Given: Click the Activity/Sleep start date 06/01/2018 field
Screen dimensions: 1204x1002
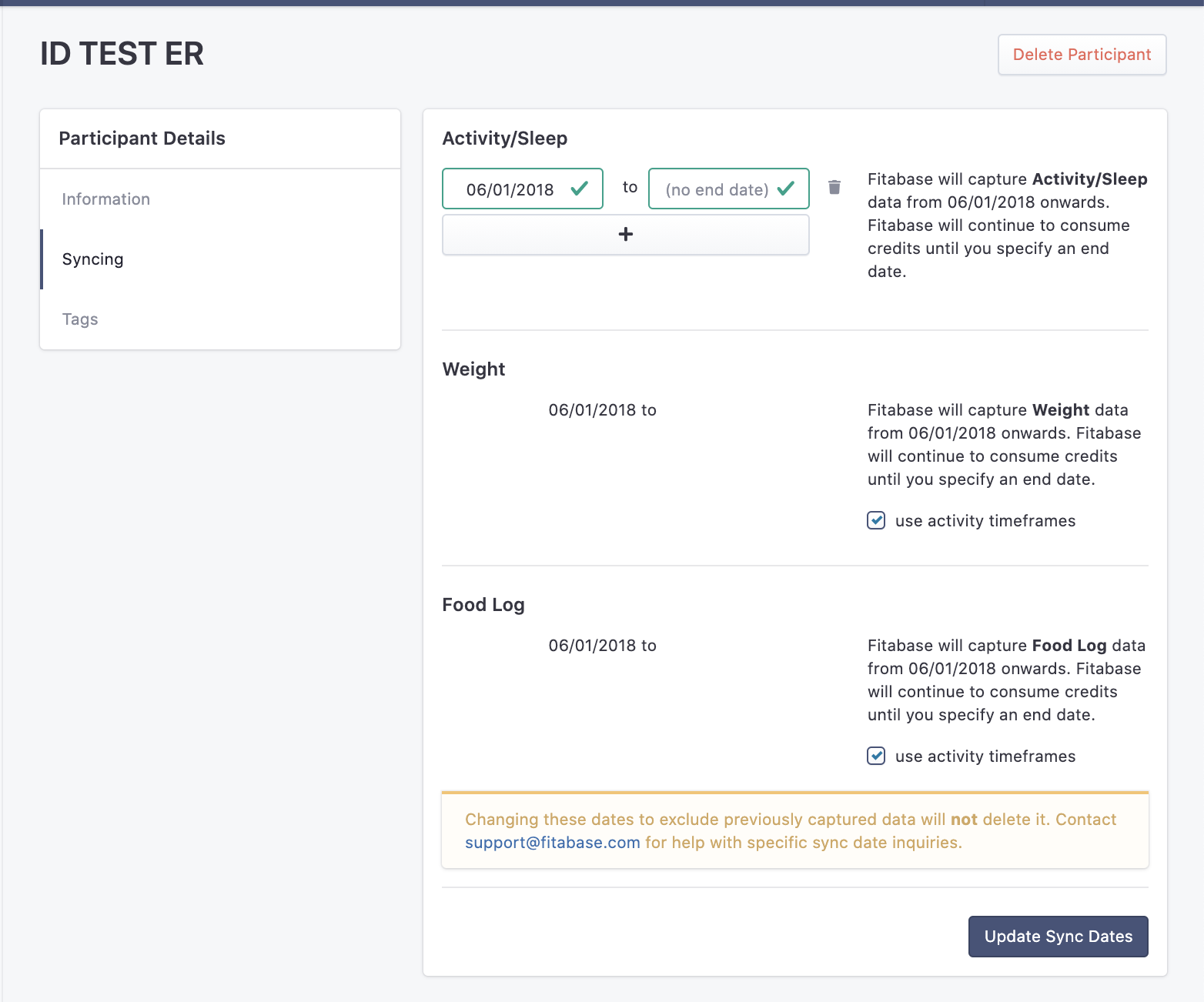Looking at the screenshot, I should (x=523, y=189).
